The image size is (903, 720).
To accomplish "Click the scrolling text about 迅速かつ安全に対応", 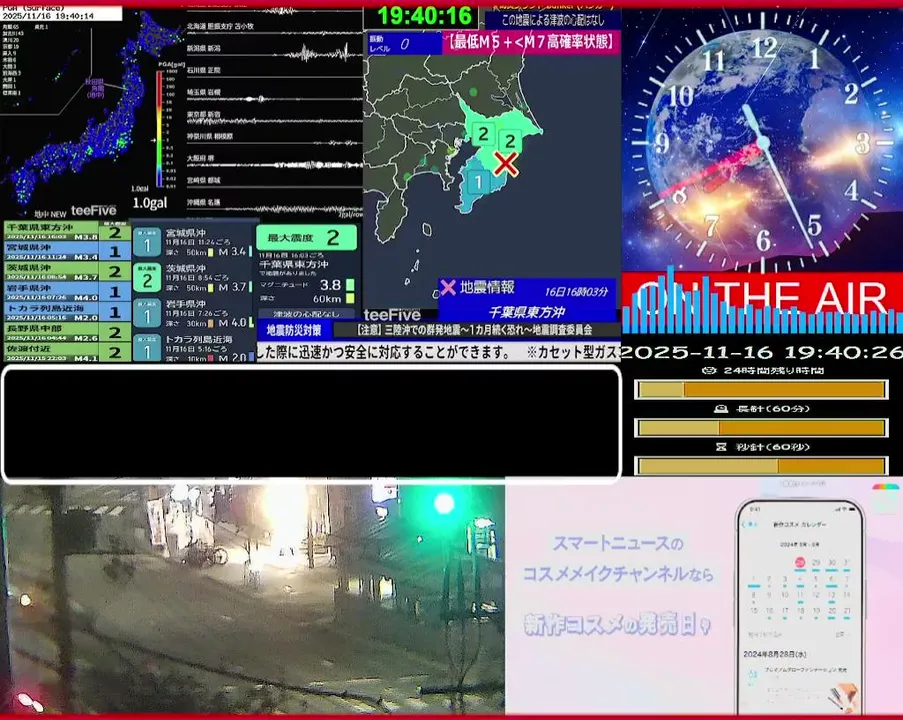I will click(x=439, y=352).
